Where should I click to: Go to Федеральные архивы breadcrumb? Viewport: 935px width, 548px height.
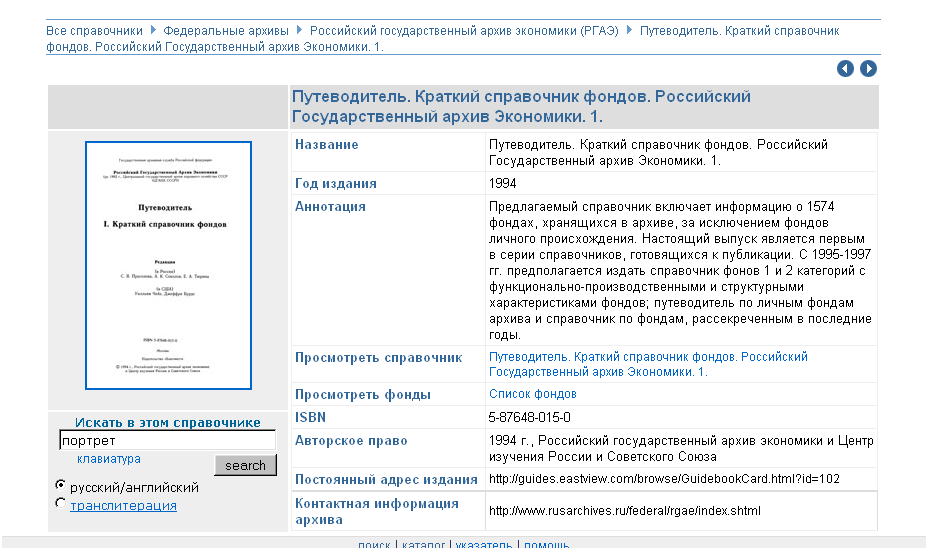pyautogui.click(x=226, y=31)
